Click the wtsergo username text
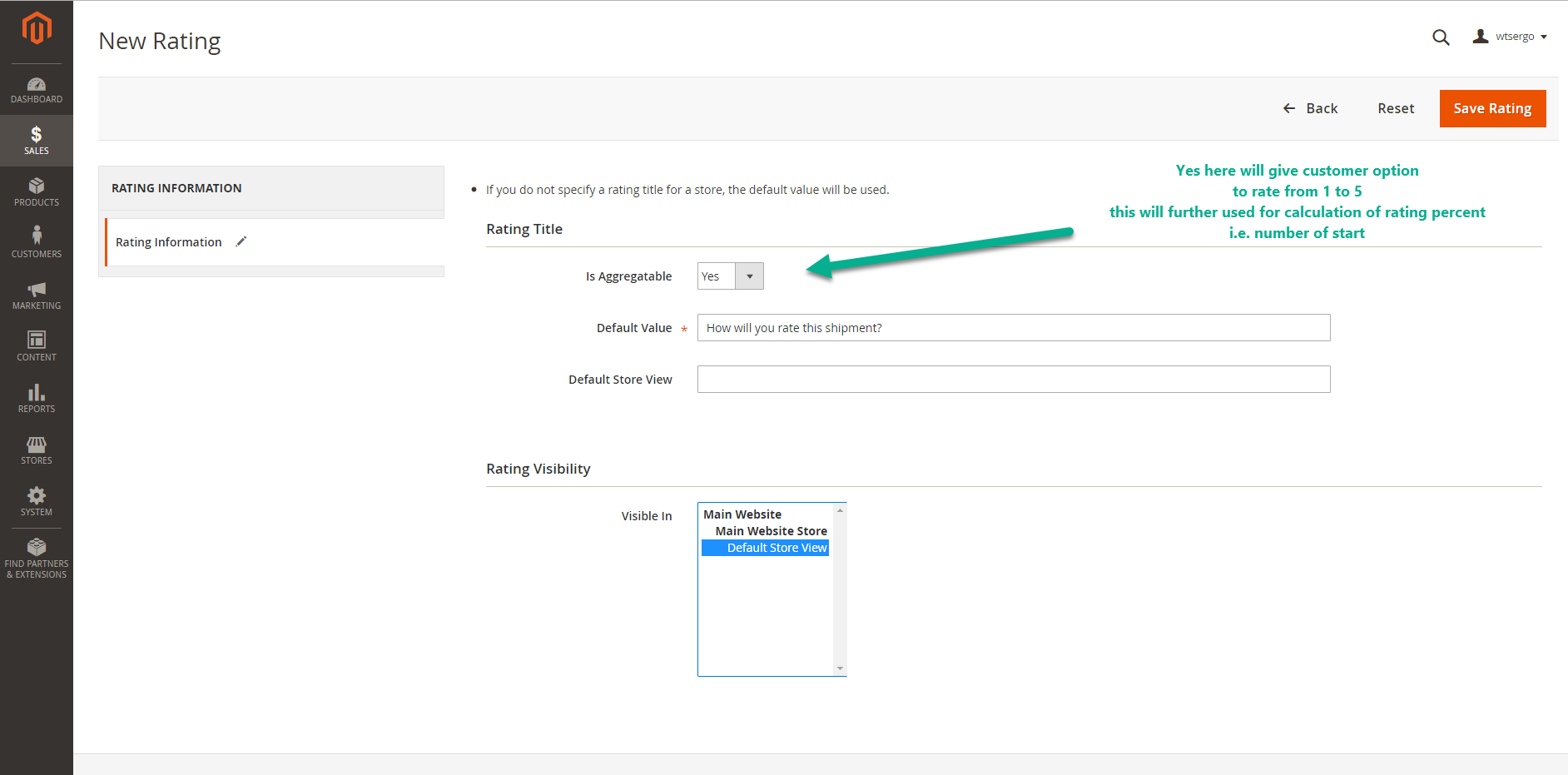This screenshot has height=775, width=1568. pos(1515,37)
